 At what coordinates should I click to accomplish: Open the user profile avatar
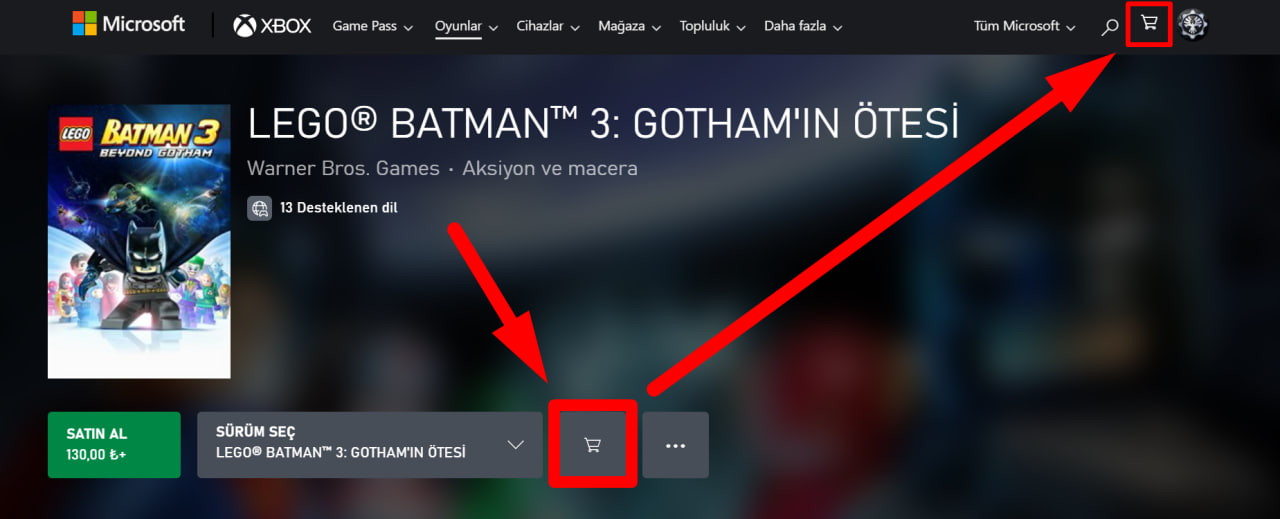pyautogui.click(x=1192, y=25)
